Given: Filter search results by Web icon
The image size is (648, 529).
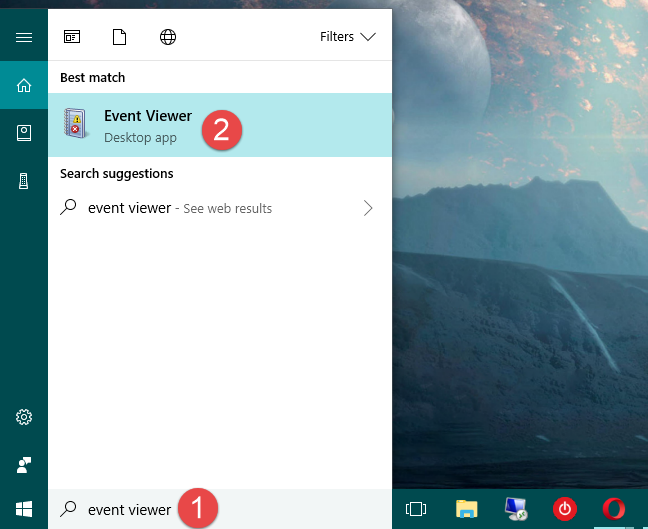Looking at the screenshot, I should pos(168,37).
